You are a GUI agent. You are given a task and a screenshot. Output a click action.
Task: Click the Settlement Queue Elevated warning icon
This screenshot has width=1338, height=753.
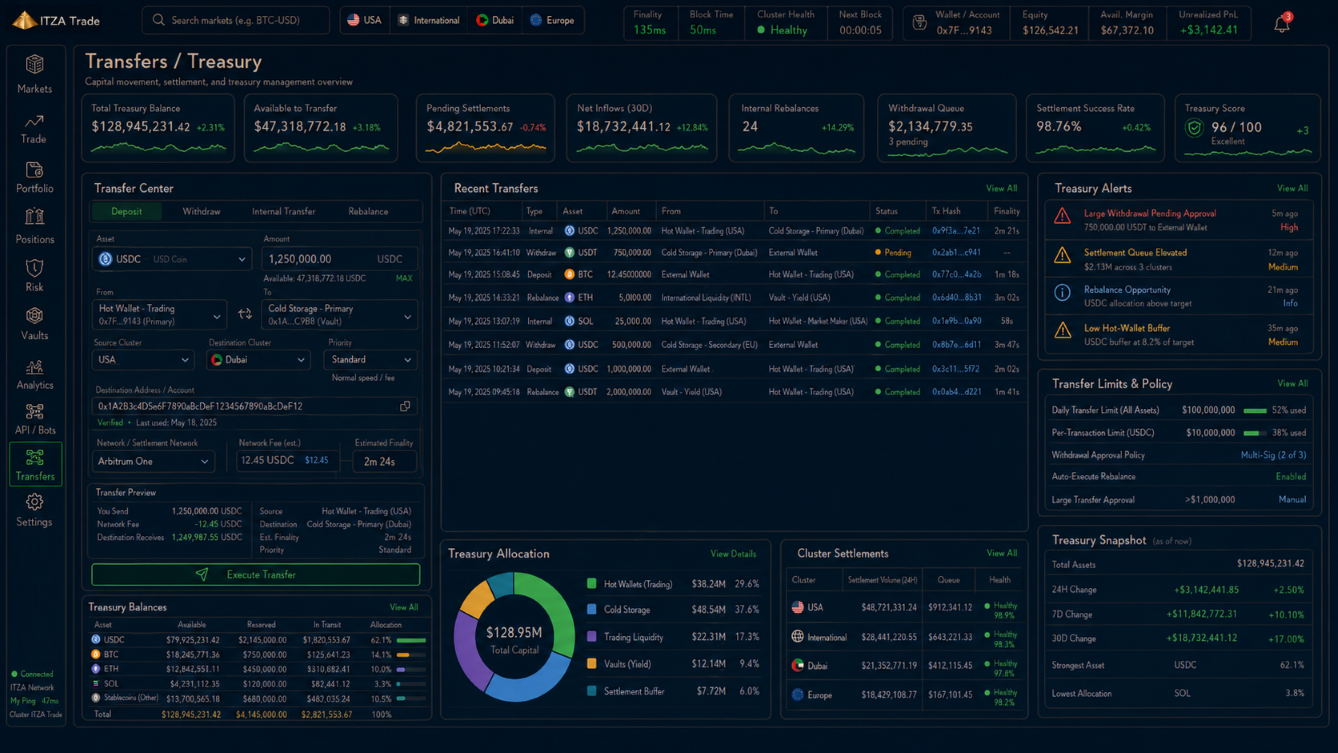coord(1062,256)
